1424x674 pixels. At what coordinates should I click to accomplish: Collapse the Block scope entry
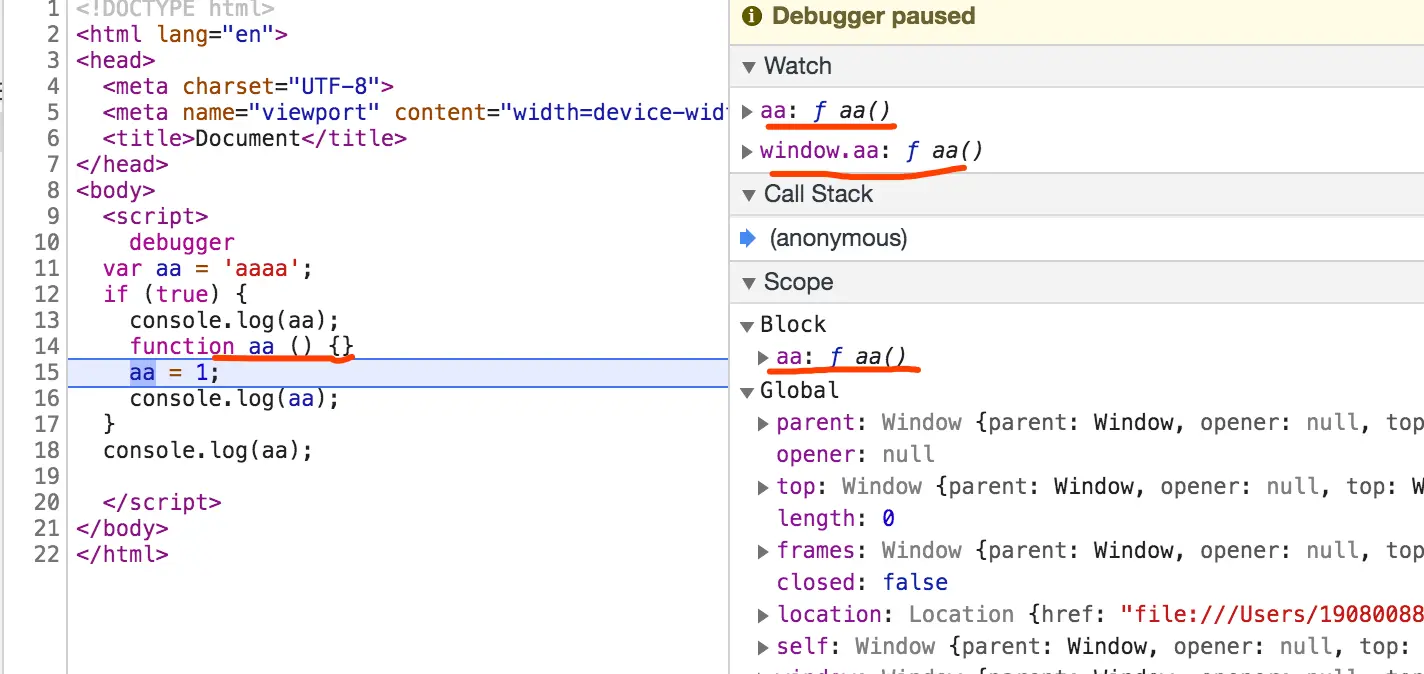tap(748, 324)
